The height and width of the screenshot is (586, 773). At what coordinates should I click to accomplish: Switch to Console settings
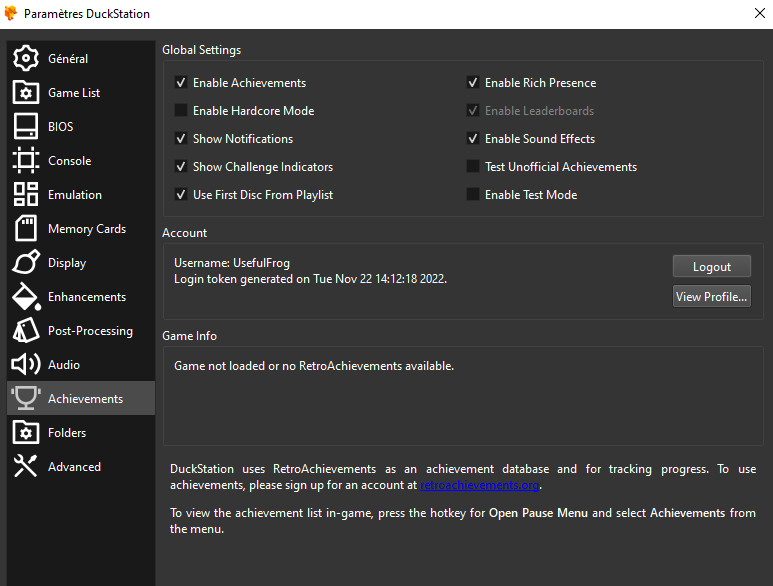point(81,160)
